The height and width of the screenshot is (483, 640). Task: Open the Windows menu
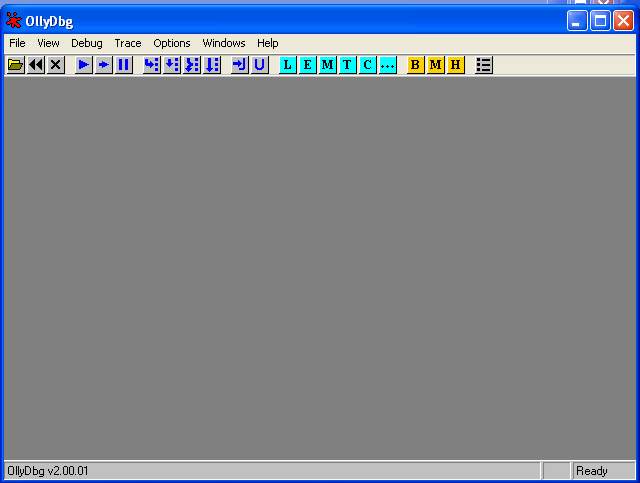click(x=224, y=43)
